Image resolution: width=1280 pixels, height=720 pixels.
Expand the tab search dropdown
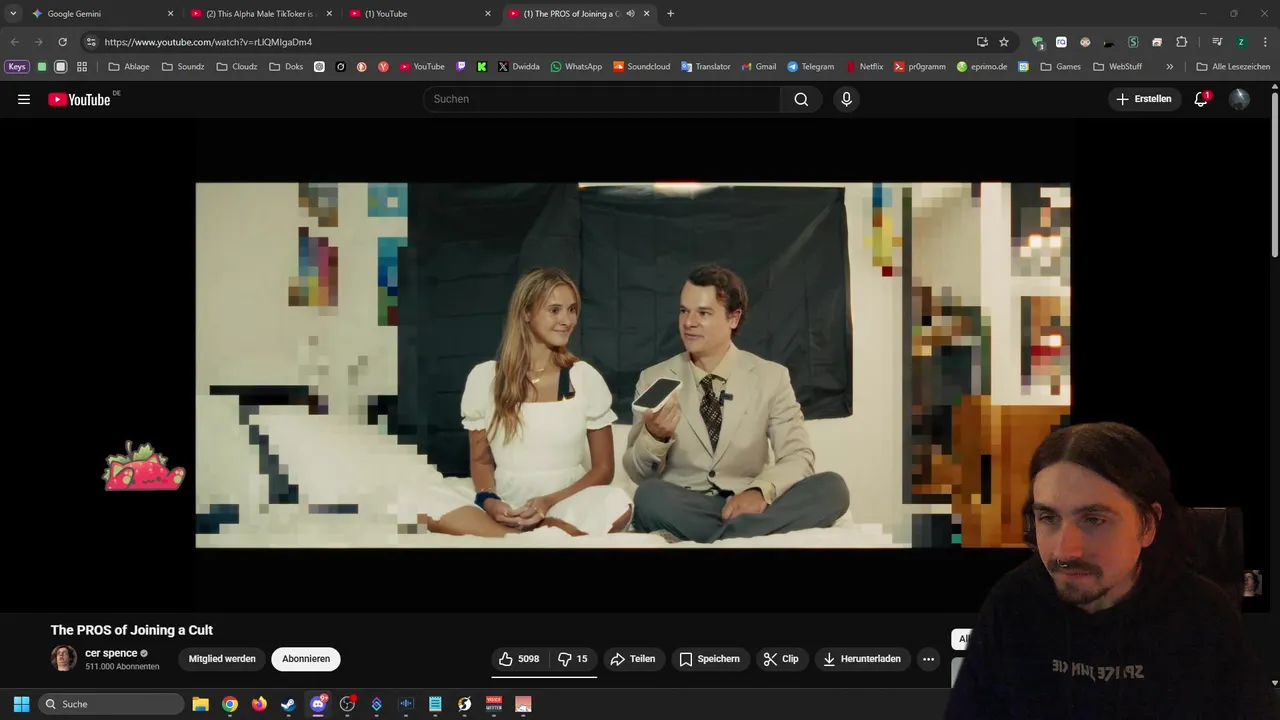[13, 14]
